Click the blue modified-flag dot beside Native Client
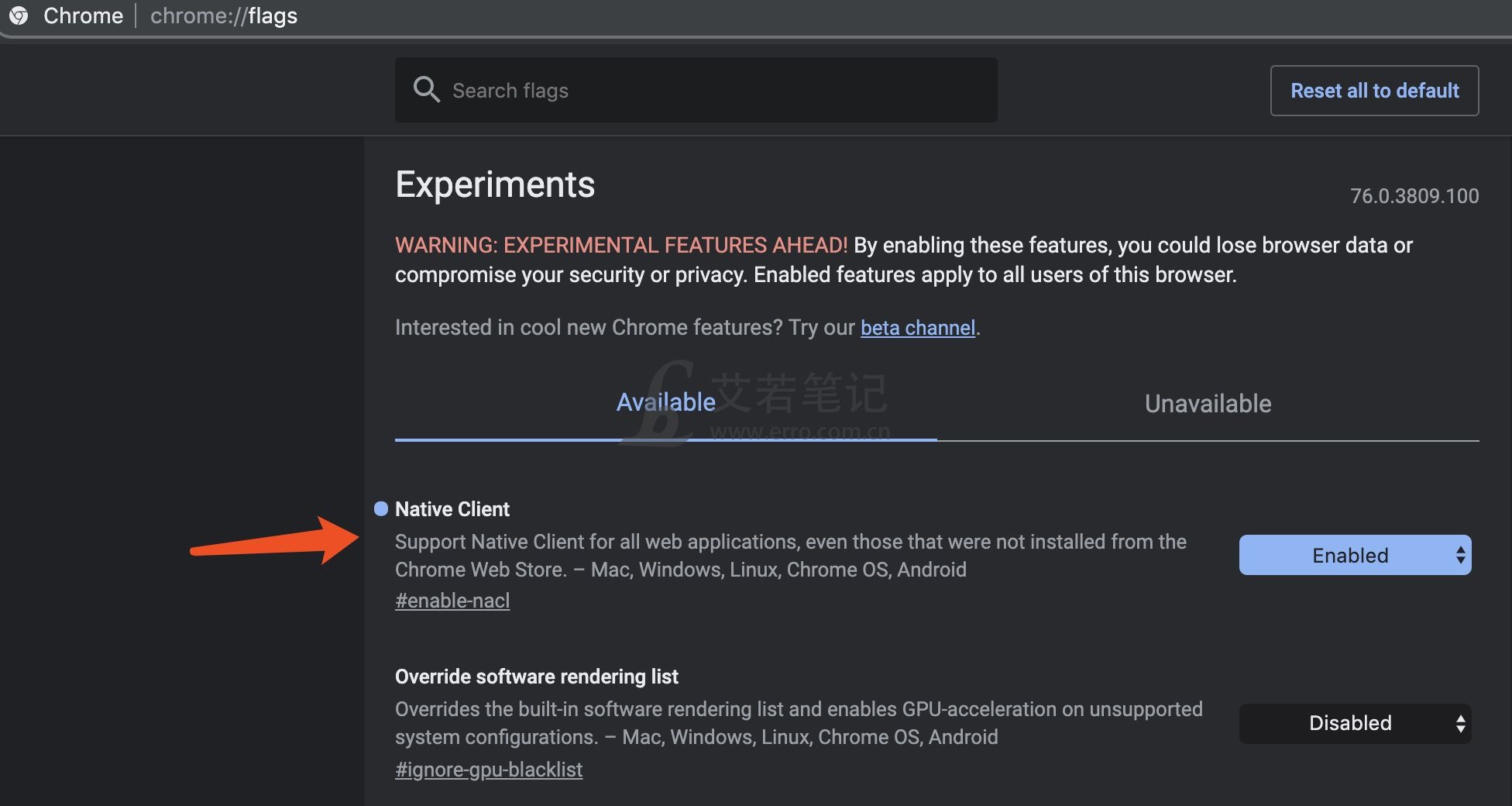This screenshot has width=1512, height=806. pyautogui.click(x=380, y=508)
